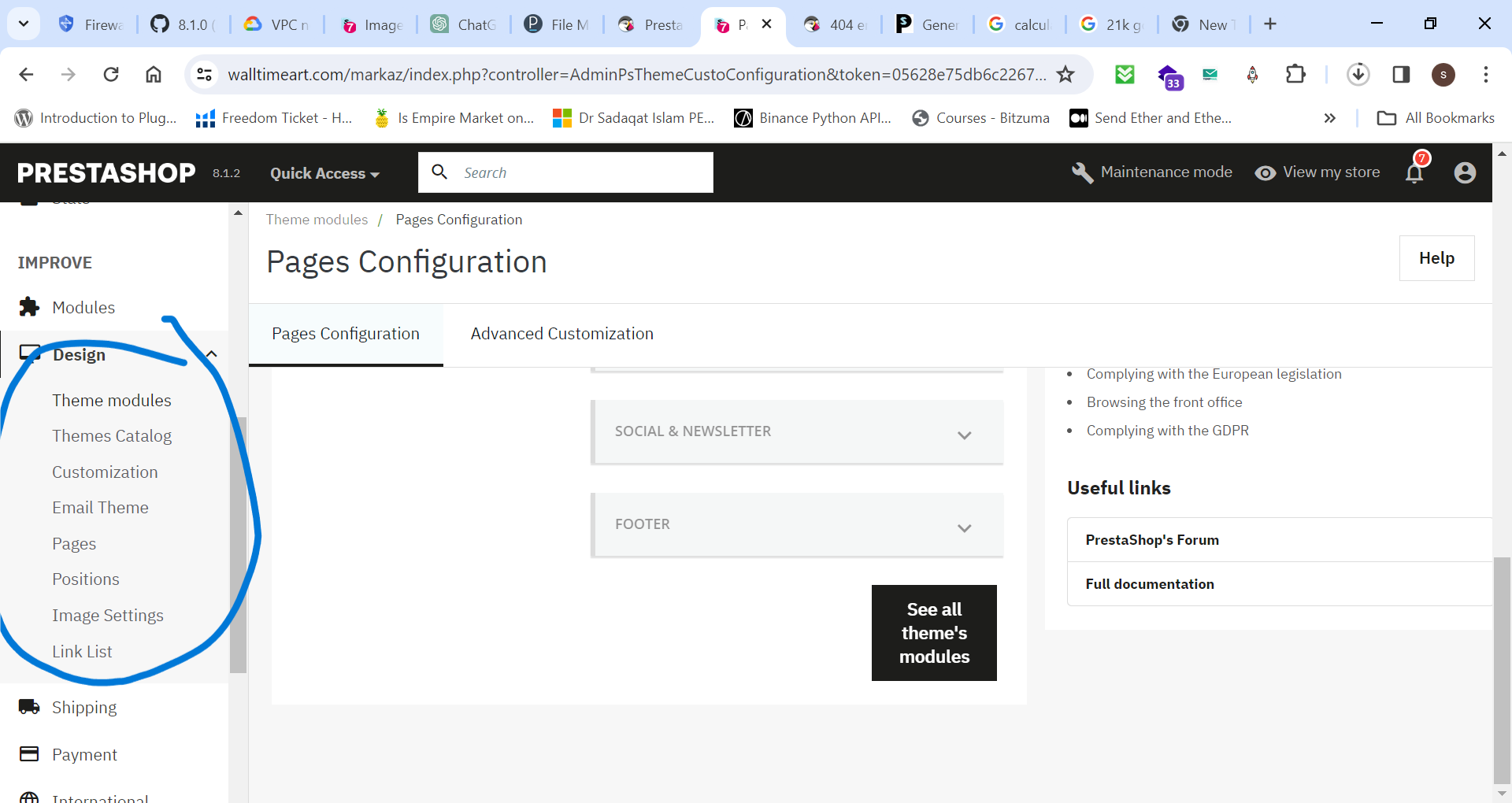The image size is (1512, 803).
Task: Close the active PrestaShop browser tab
Action: point(766,24)
